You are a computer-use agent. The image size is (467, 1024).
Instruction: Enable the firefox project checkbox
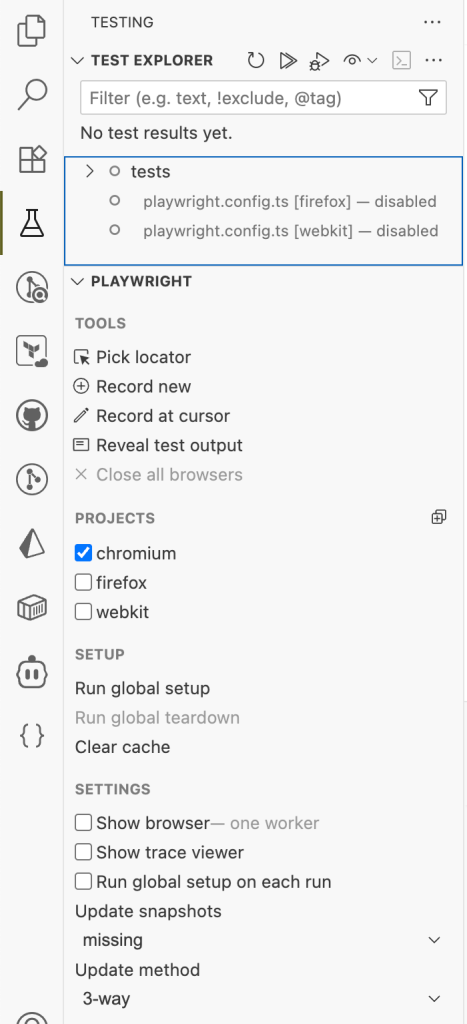coord(83,582)
